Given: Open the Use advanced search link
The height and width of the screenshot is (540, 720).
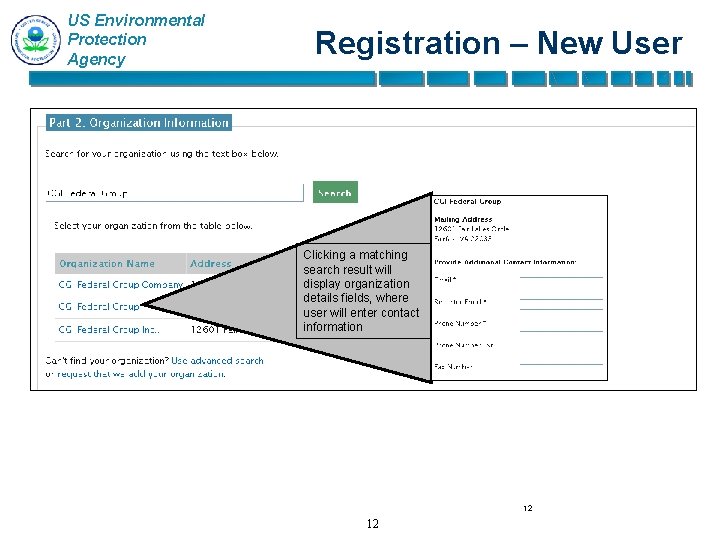Looking at the screenshot, I should tap(217, 360).
